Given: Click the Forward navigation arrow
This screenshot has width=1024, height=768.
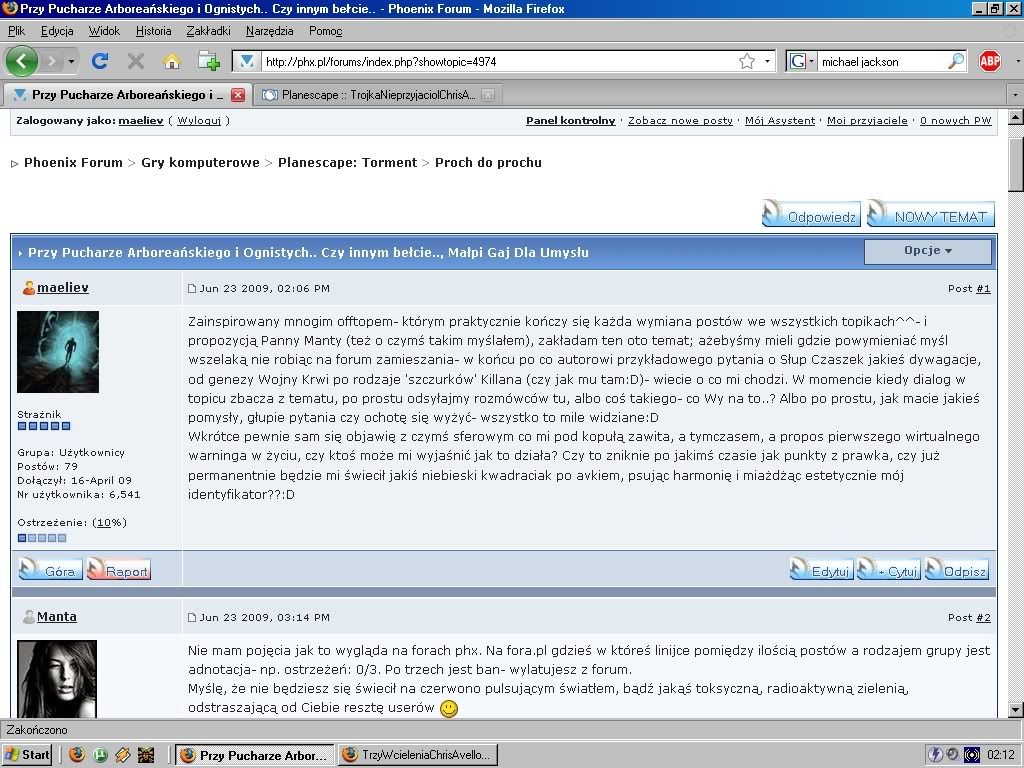Looking at the screenshot, I should pos(52,61).
